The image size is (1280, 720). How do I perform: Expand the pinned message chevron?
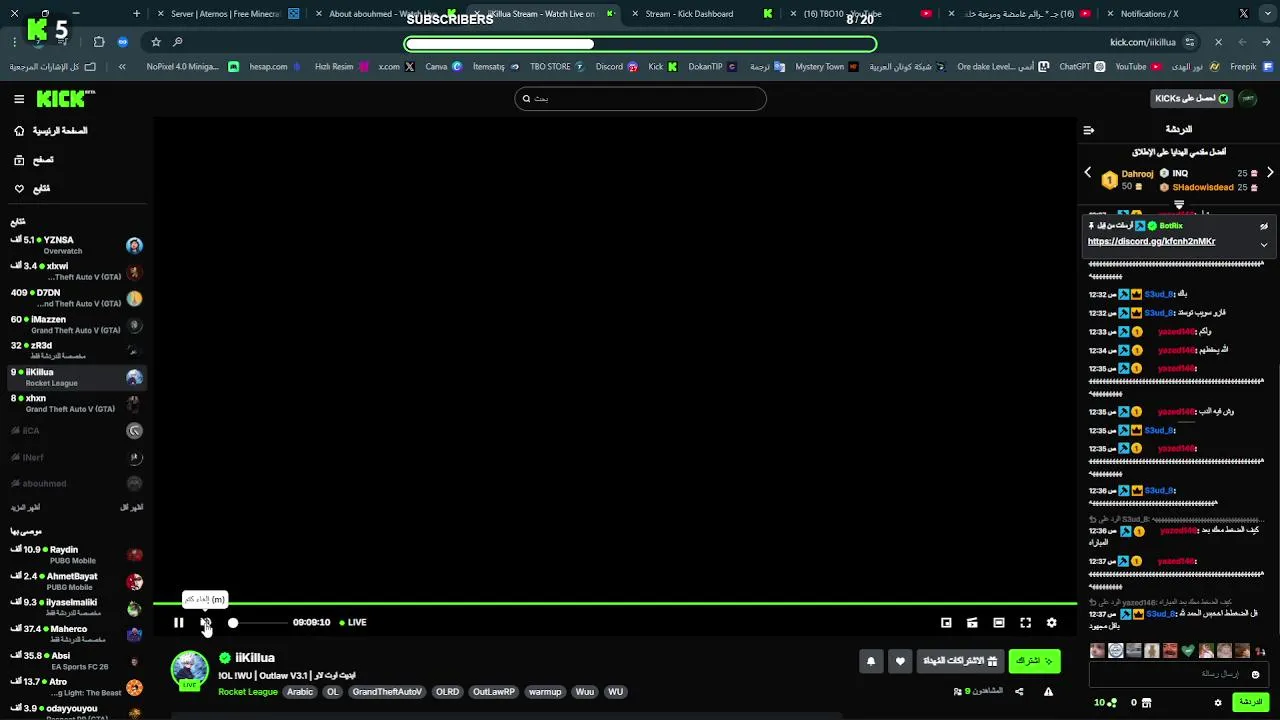coord(1264,244)
